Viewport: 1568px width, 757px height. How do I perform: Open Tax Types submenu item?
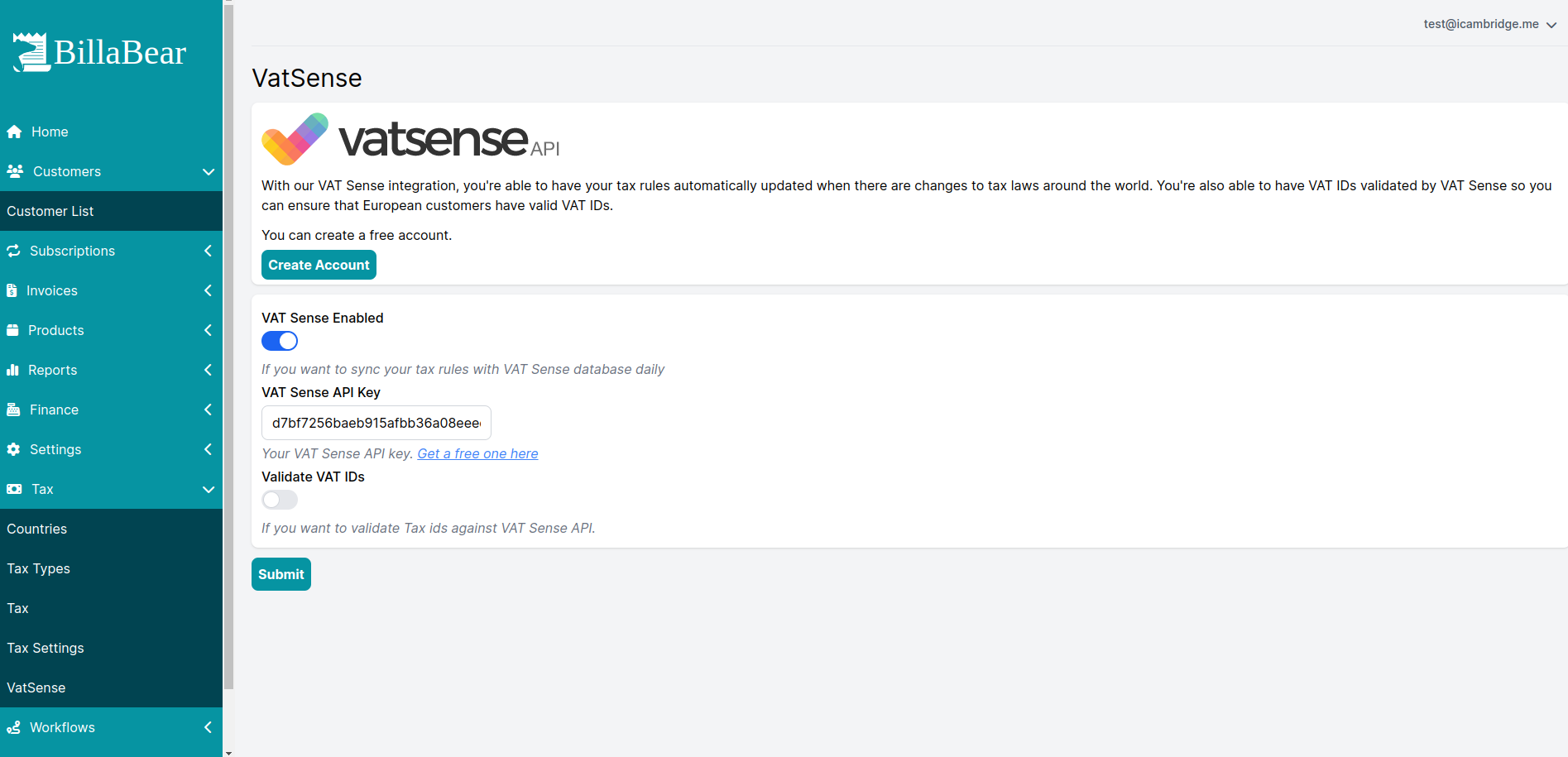111,568
